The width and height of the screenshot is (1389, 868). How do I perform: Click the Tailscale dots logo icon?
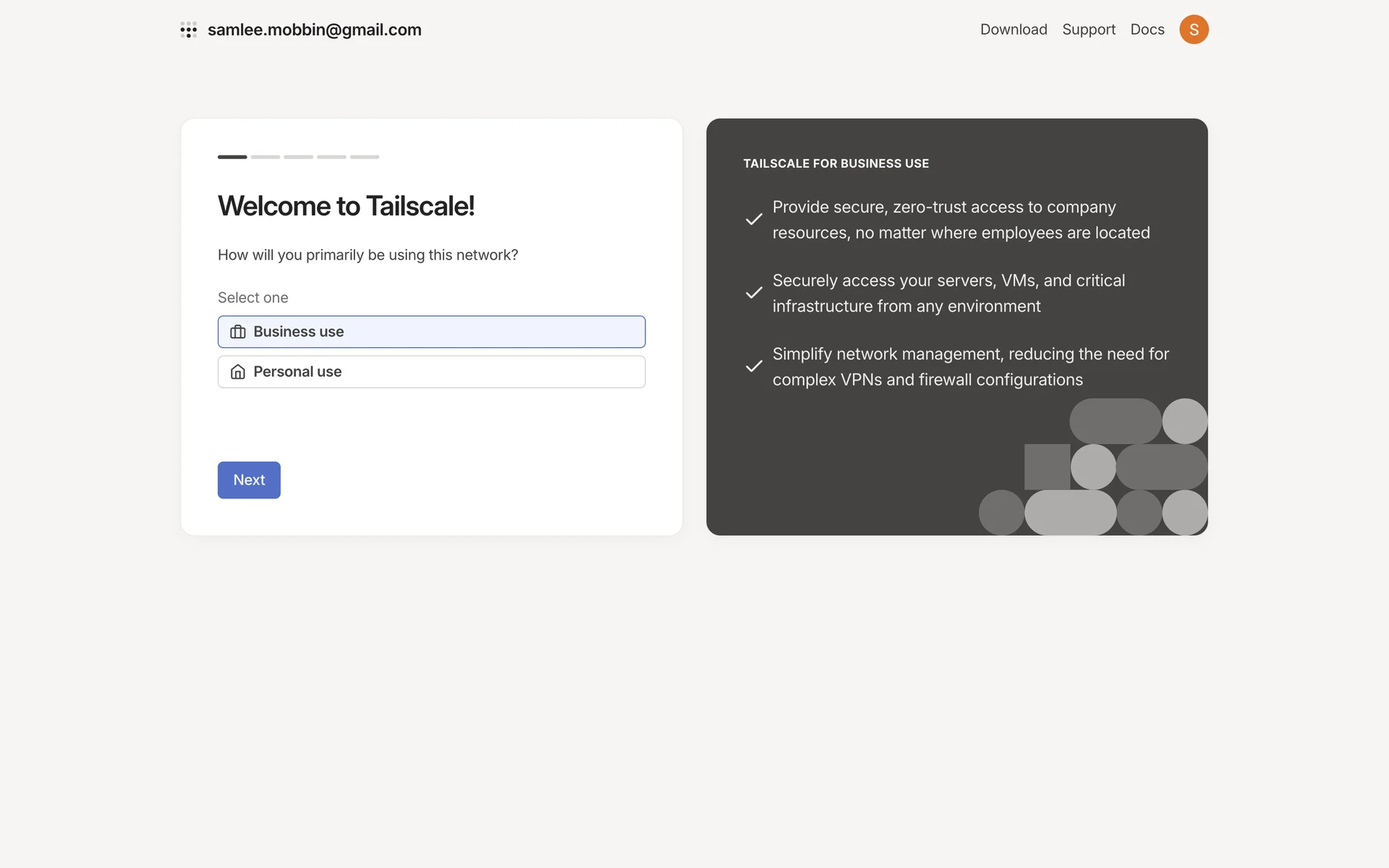[x=188, y=30]
